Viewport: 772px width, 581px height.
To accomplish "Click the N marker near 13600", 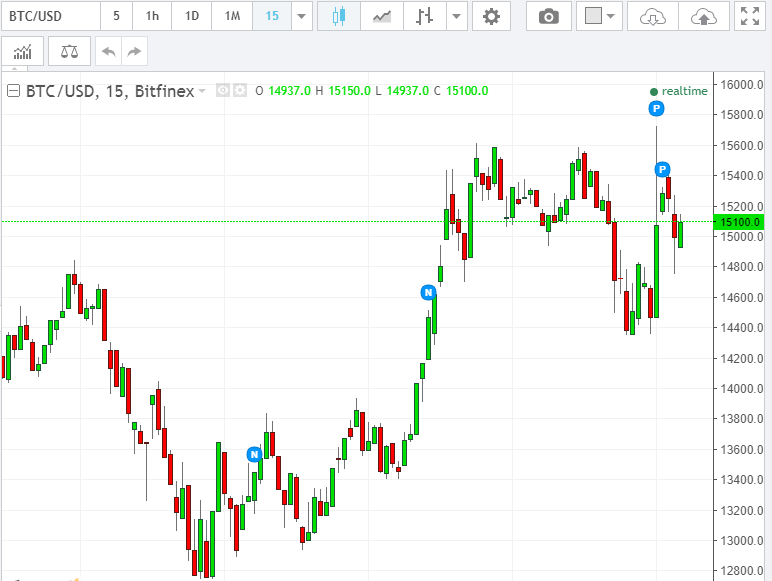I will tap(254, 454).
